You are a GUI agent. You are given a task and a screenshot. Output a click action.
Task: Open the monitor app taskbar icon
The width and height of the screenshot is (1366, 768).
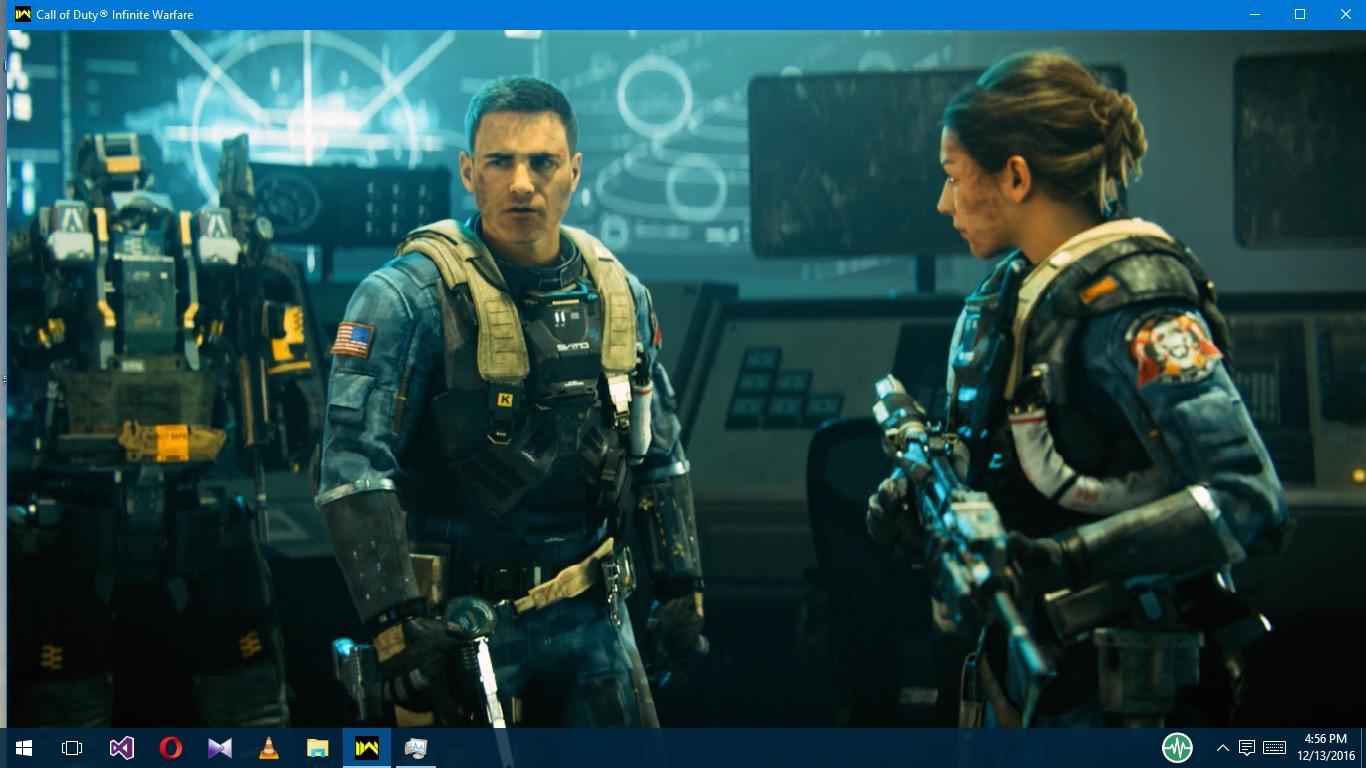pos(415,748)
